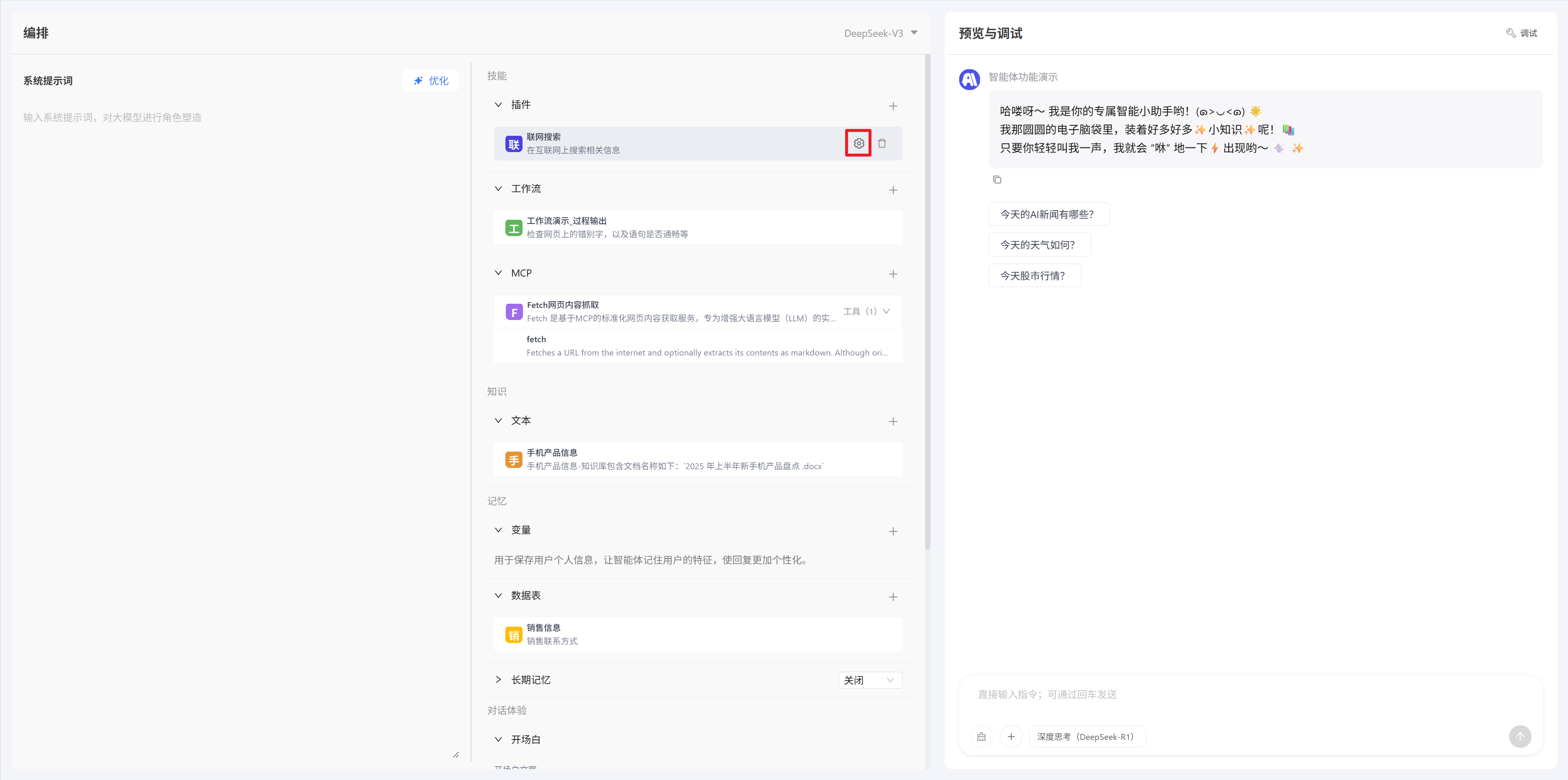Viewport: 1568px width, 780px height.
Task: Add a new plugin with plus icon
Action: click(x=893, y=106)
